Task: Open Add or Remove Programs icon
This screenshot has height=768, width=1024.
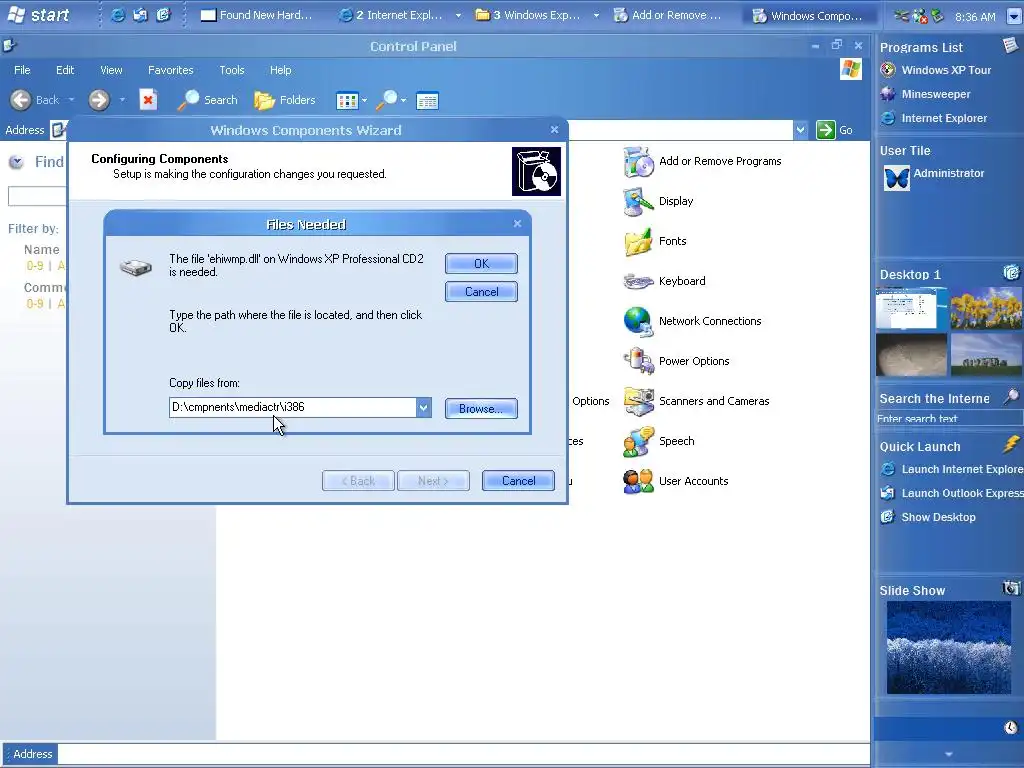Action: (638, 161)
